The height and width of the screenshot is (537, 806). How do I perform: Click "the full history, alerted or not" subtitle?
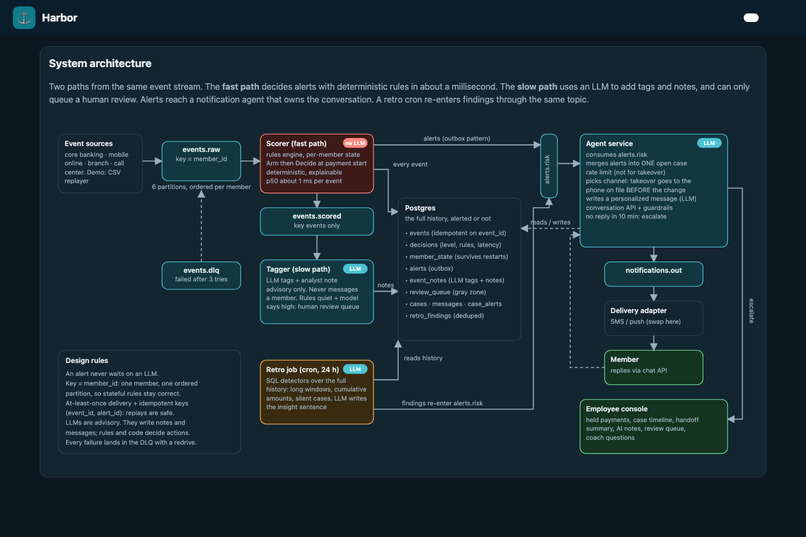(x=448, y=218)
